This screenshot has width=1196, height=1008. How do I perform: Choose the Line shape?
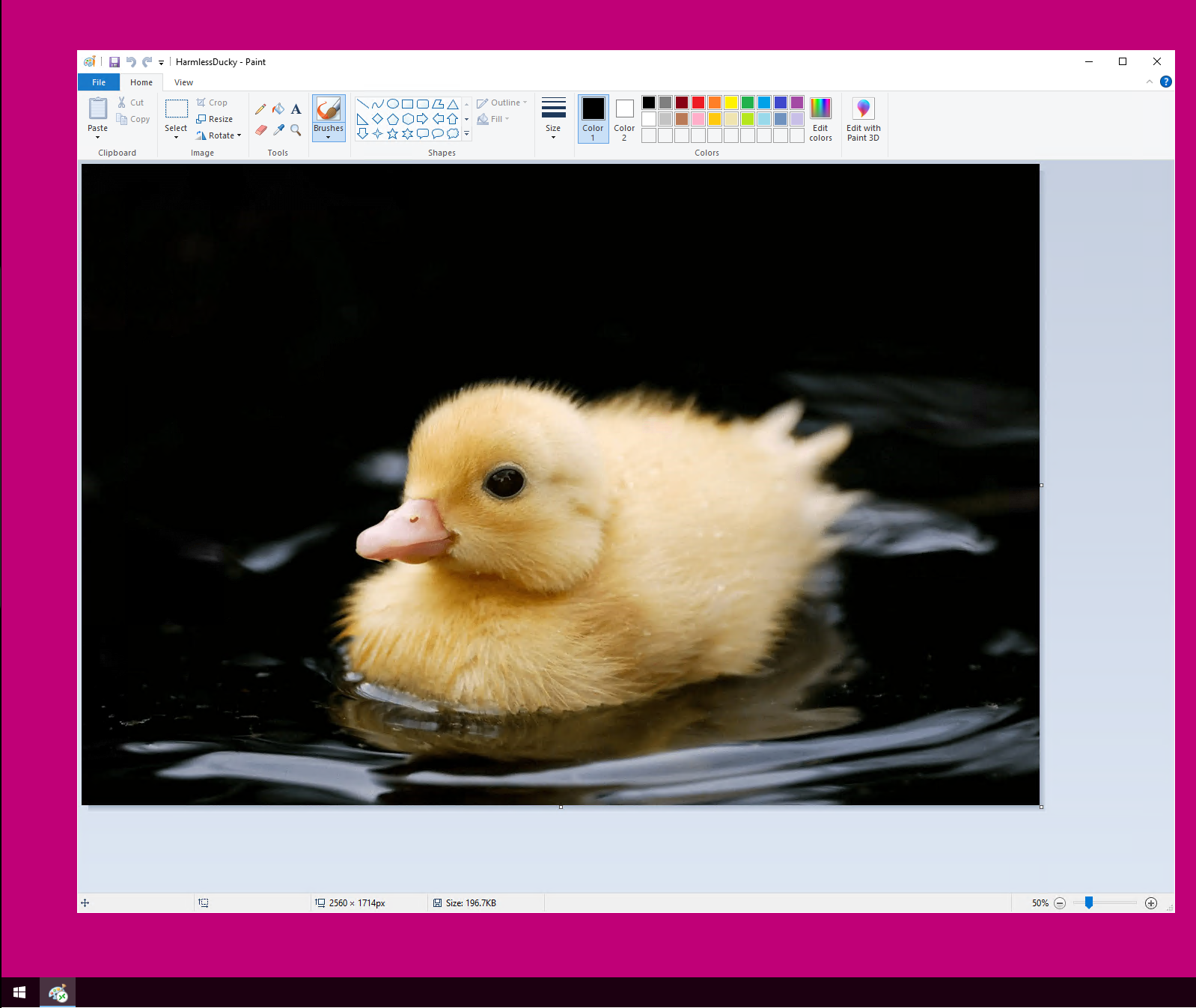tap(362, 104)
